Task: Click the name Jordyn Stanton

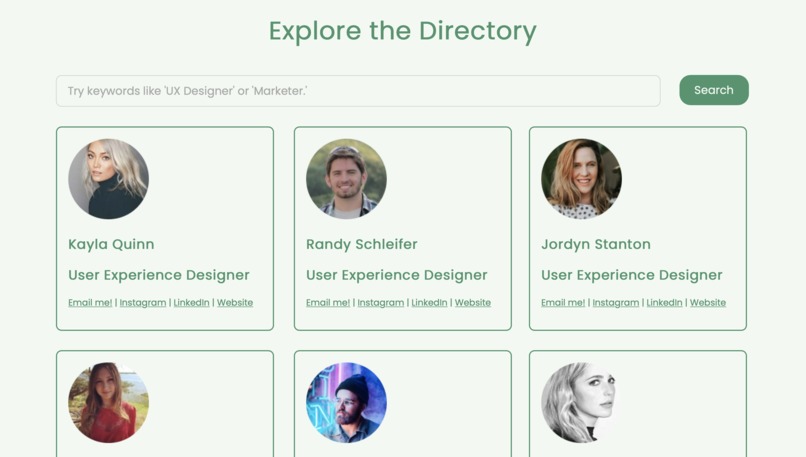Action: click(x=596, y=245)
